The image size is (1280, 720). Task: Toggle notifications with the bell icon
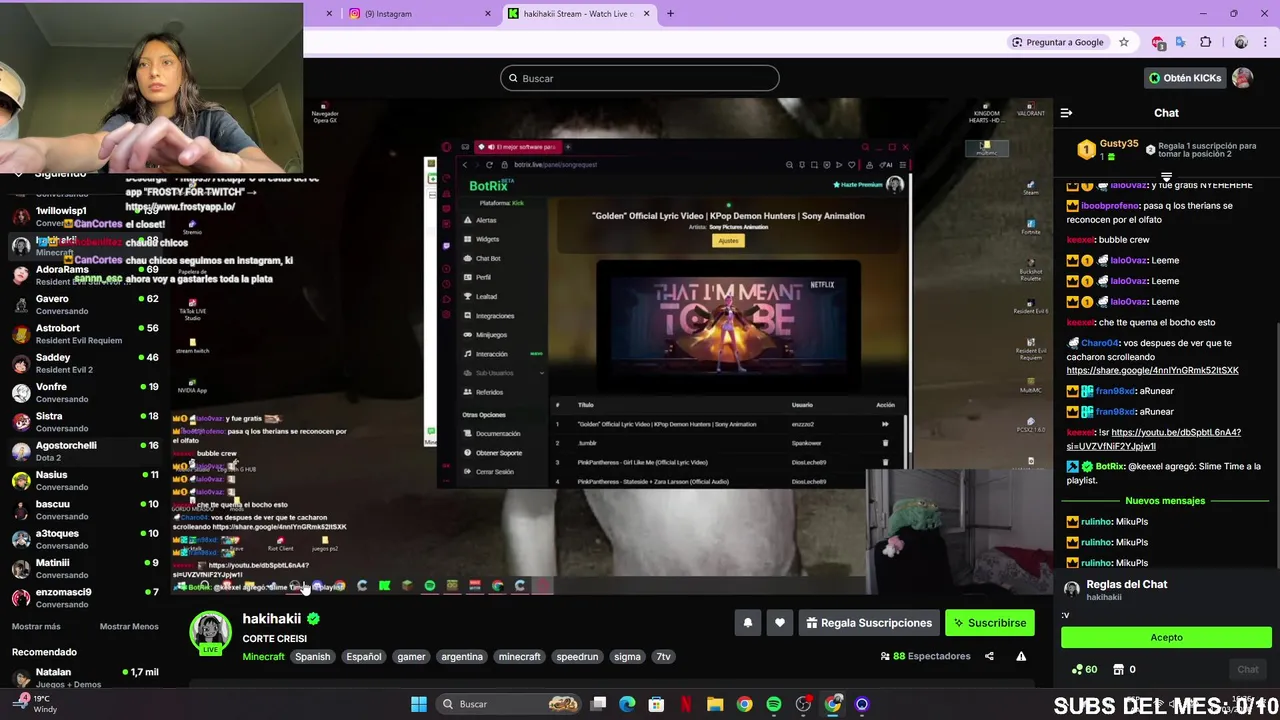point(748,623)
